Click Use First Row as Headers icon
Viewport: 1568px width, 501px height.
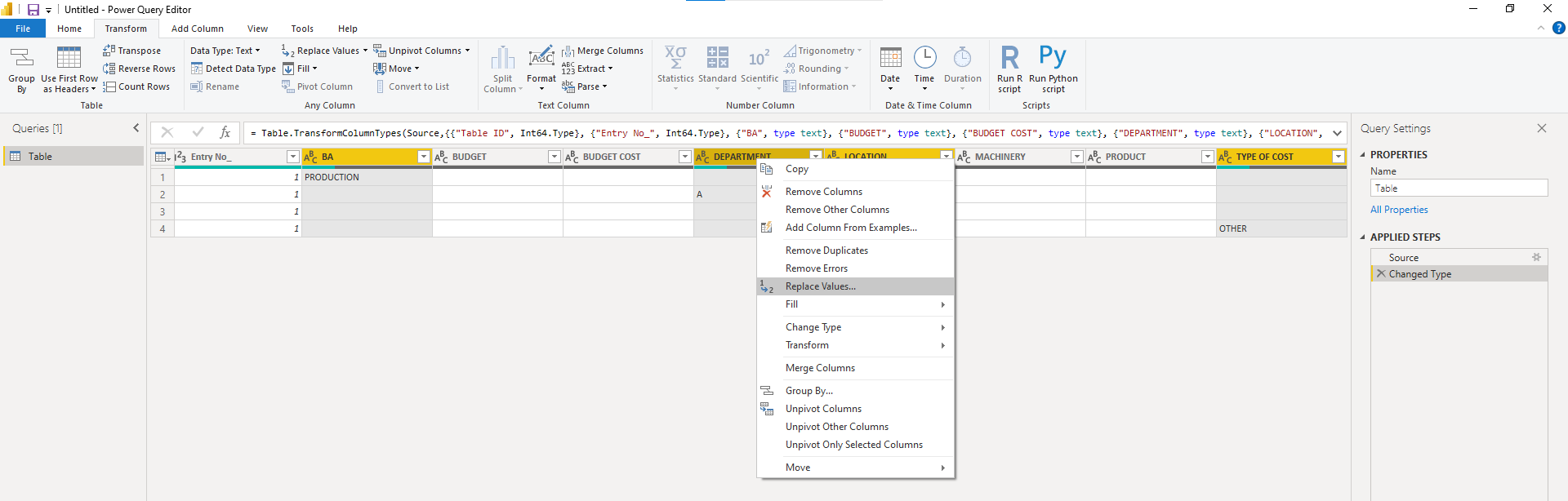pos(69,58)
